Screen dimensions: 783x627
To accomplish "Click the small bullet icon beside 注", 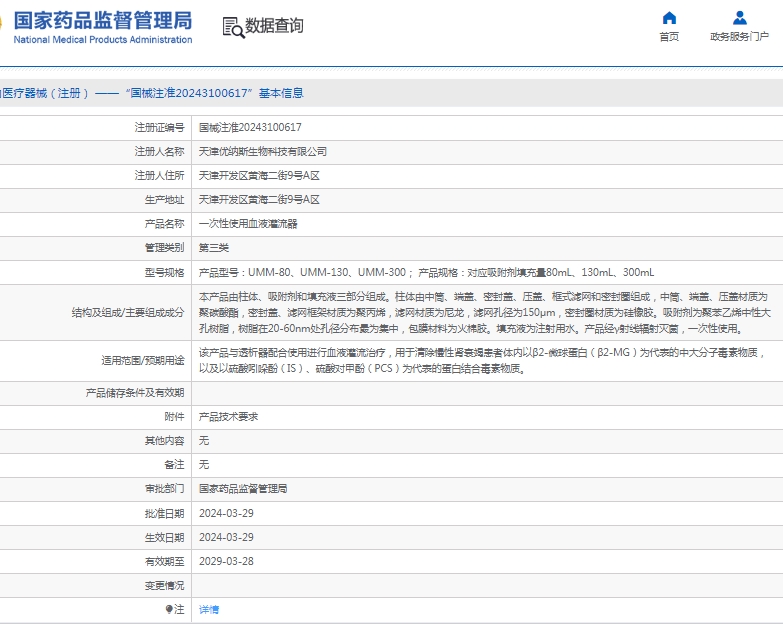I will (169, 609).
